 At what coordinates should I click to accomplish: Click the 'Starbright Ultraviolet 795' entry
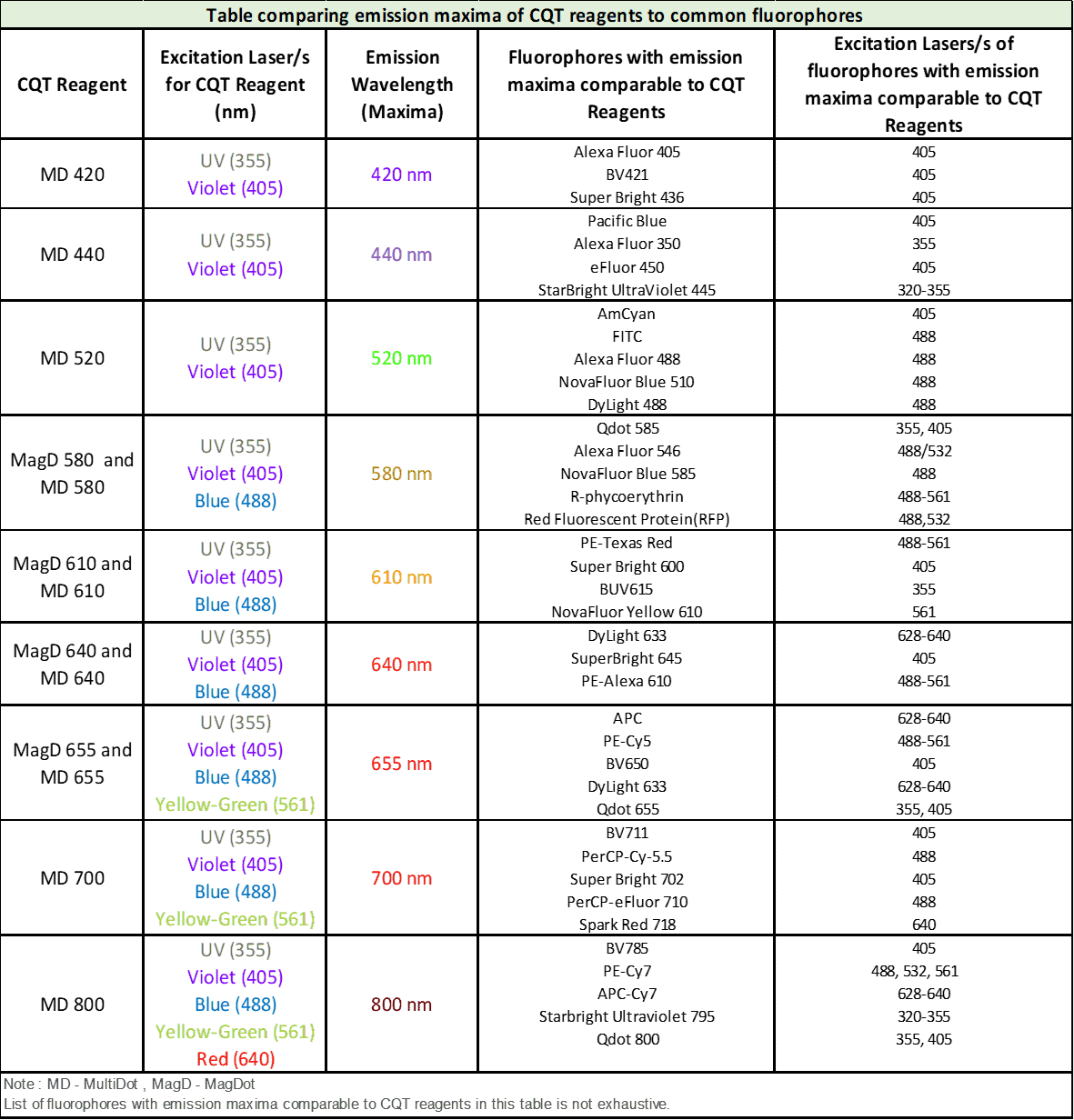pyautogui.click(x=627, y=1016)
